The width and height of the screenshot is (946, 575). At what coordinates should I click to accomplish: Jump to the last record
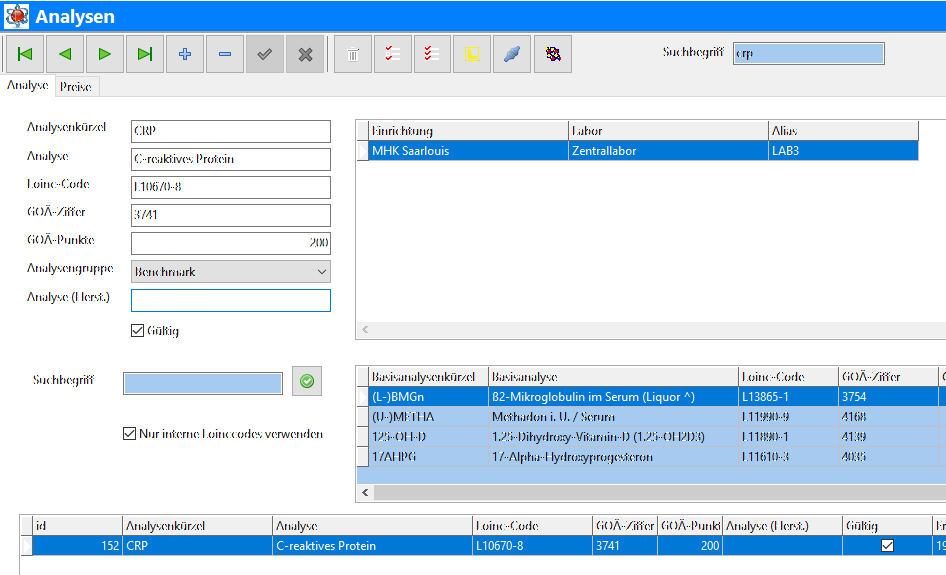click(x=145, y=54)
